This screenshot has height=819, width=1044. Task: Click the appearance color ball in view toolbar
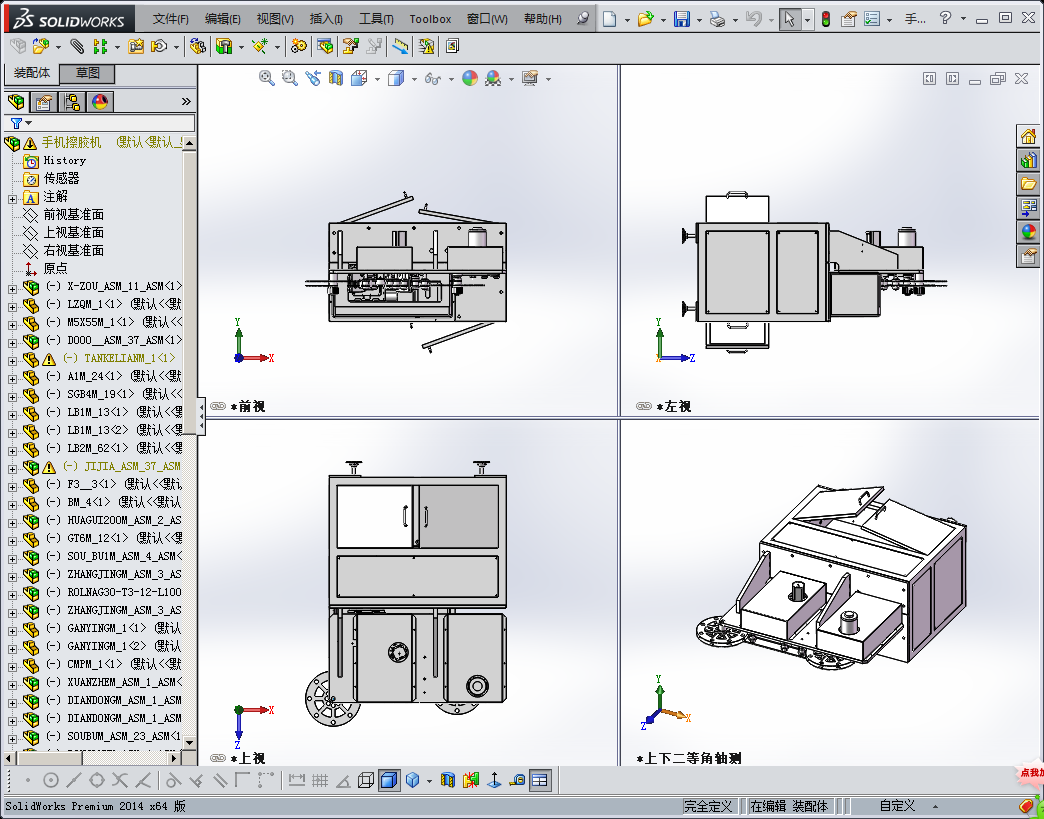(x=469, y=78)
